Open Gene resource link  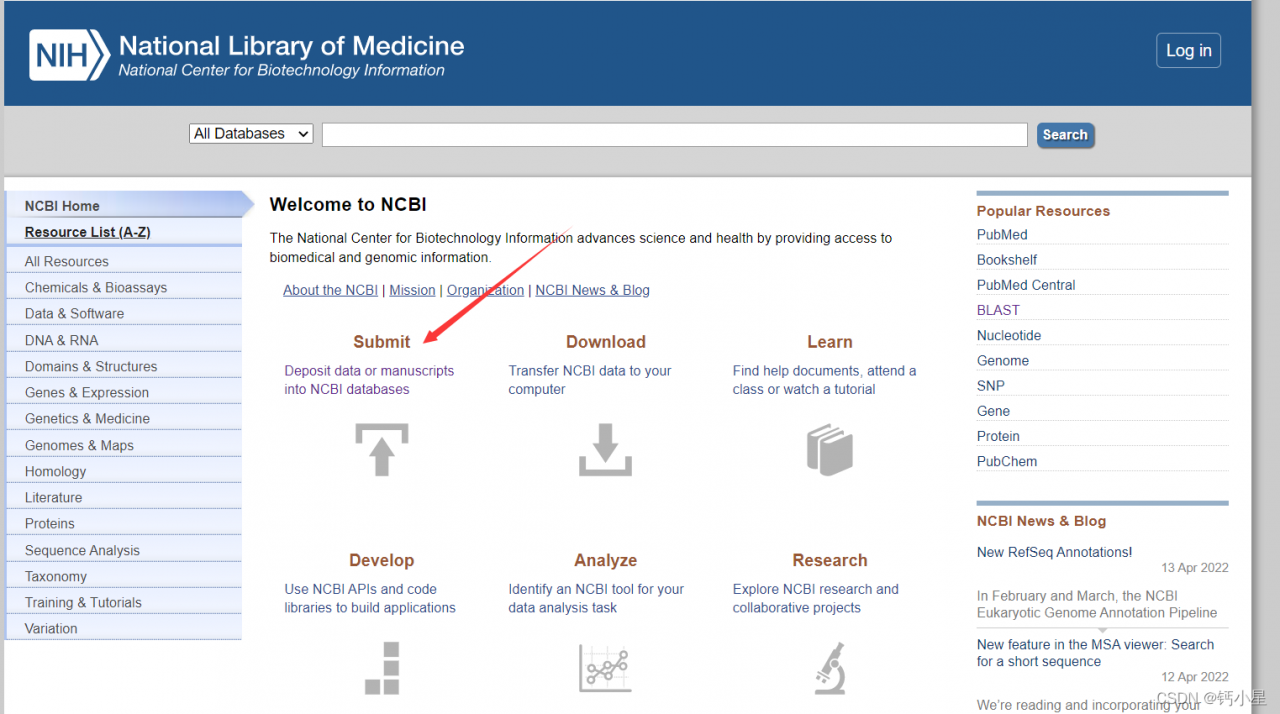click(x=993, y=411)
